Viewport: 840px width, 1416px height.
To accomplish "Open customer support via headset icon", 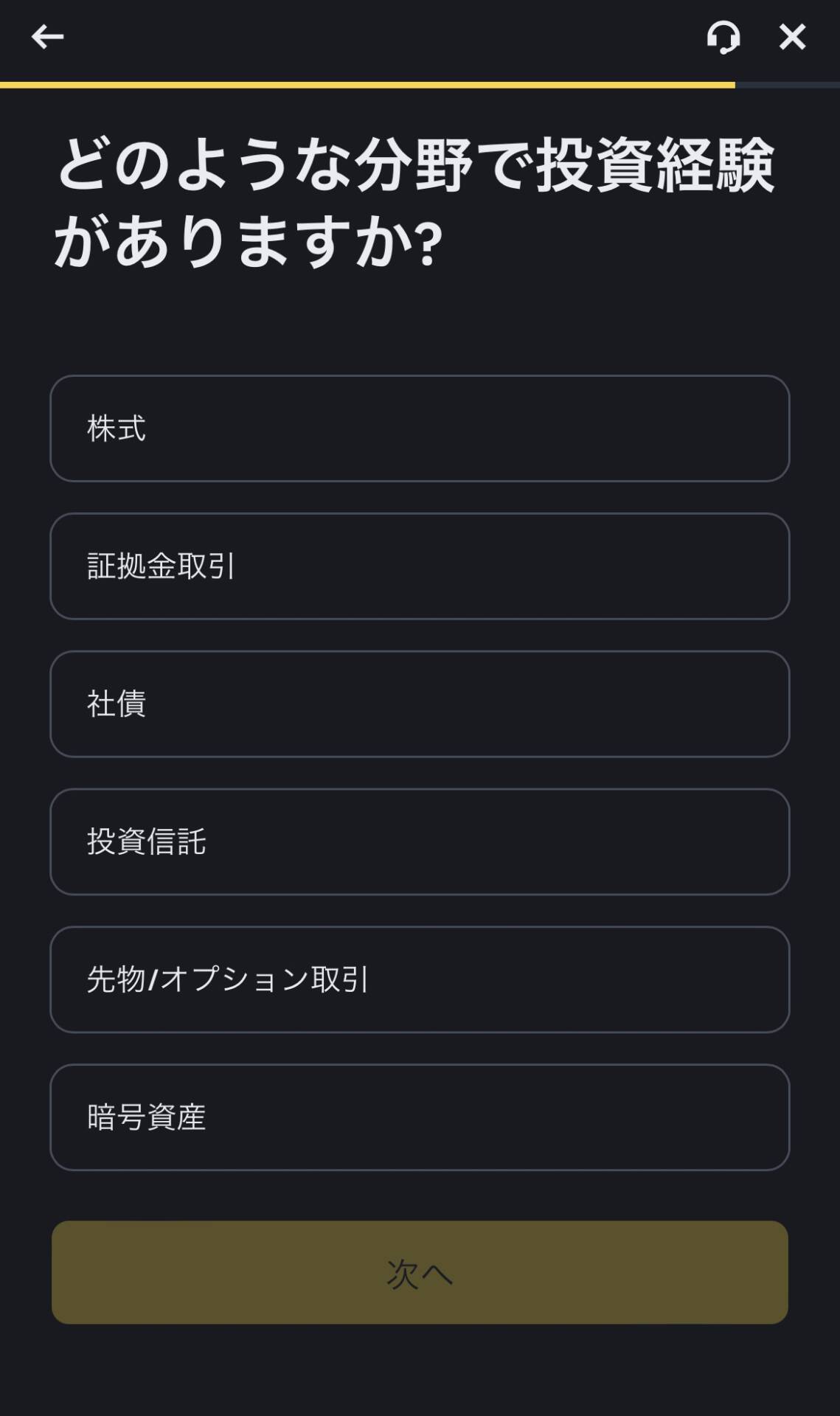I will (x=723, y=37).
